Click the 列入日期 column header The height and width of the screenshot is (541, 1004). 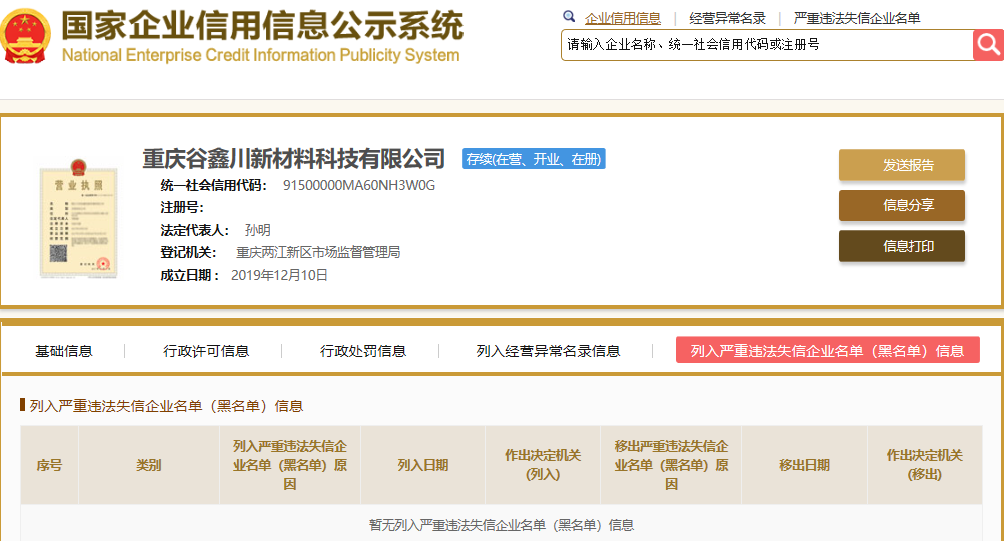[423, 465]
